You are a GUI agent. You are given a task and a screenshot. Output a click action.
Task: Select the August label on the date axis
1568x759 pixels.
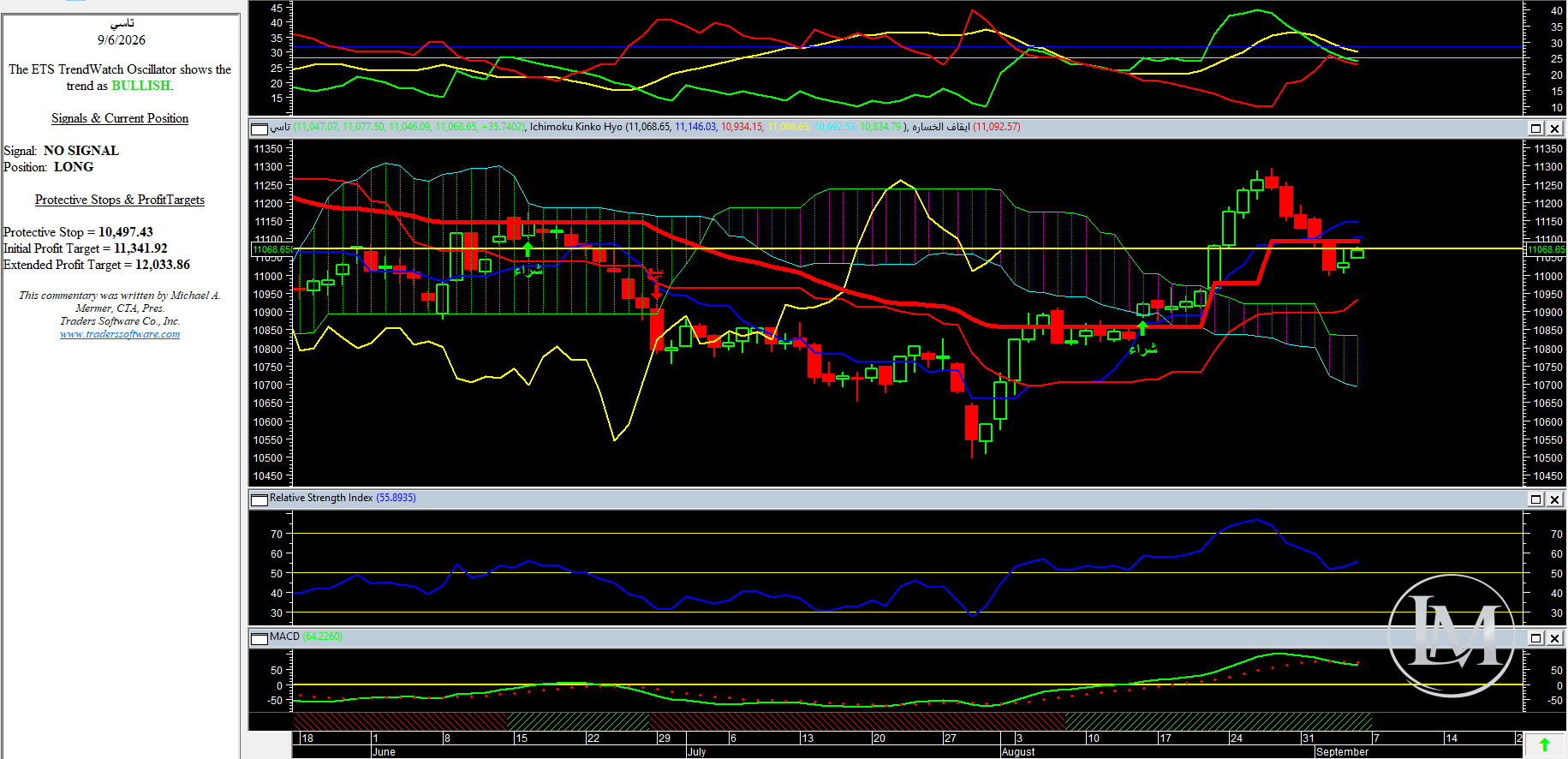[1017, 752]
